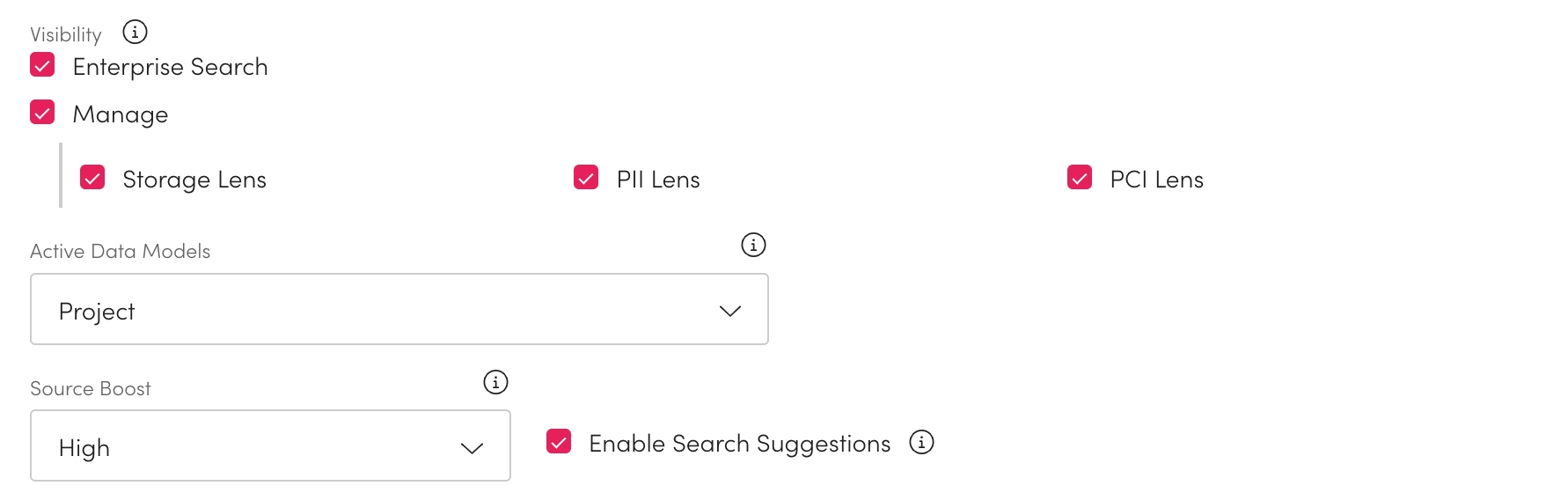Show info for Enable Search Suggestions

[921, 442]
